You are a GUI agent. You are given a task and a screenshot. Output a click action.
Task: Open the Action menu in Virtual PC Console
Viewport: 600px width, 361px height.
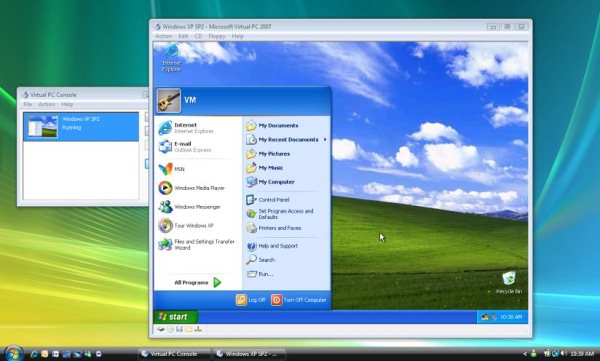47,104
